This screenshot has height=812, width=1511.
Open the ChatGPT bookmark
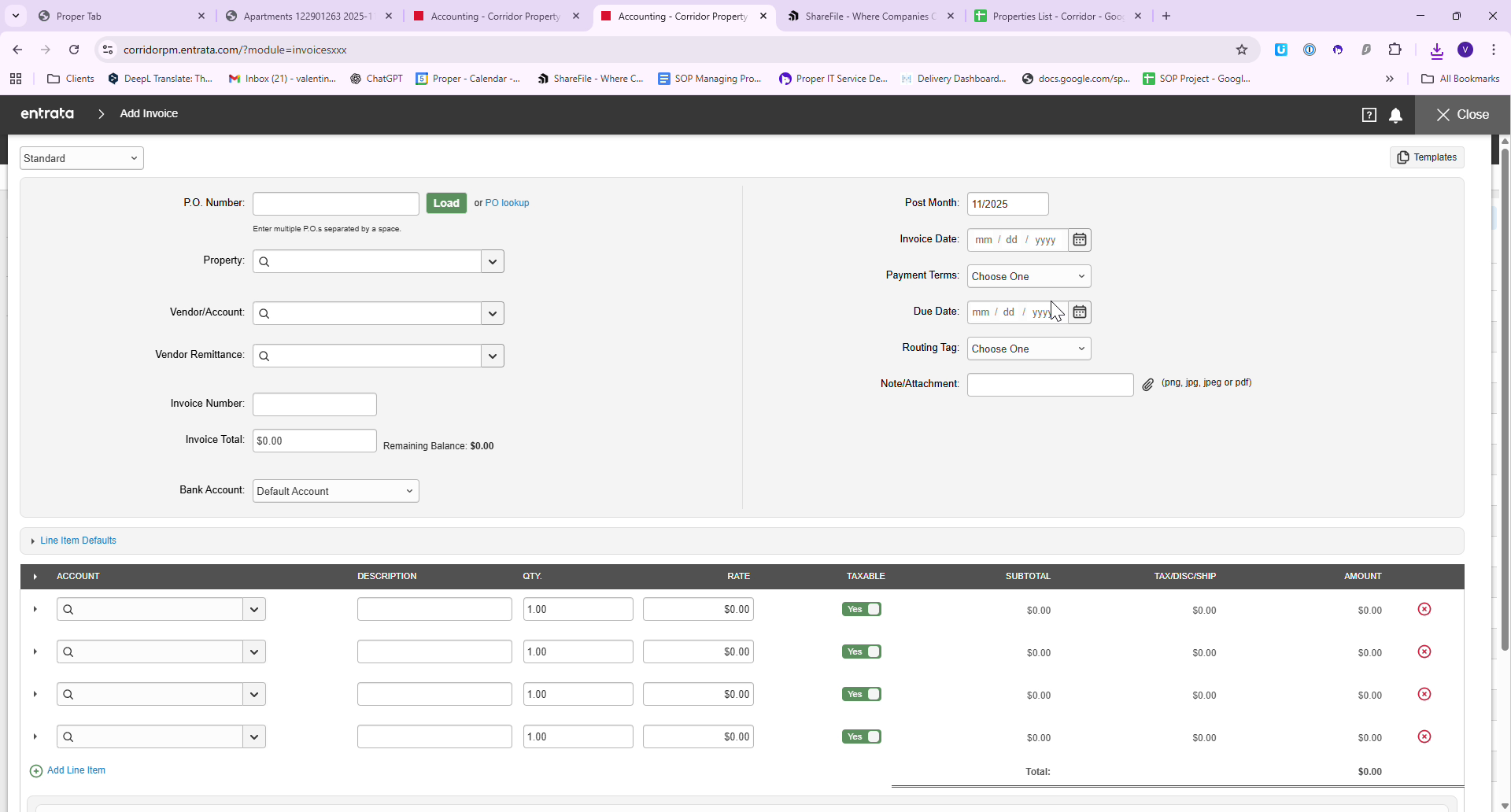pos(376,79)
